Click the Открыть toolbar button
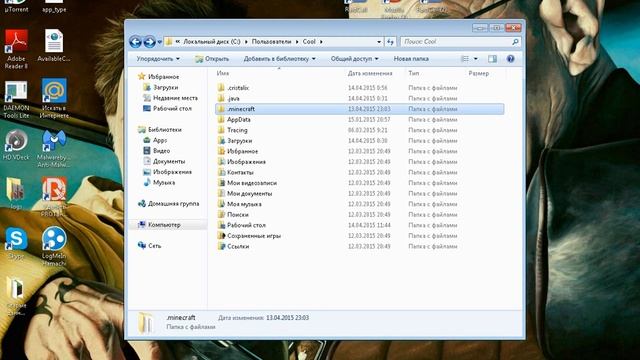The height and width of the screenshot is (360, 640). 212,59
